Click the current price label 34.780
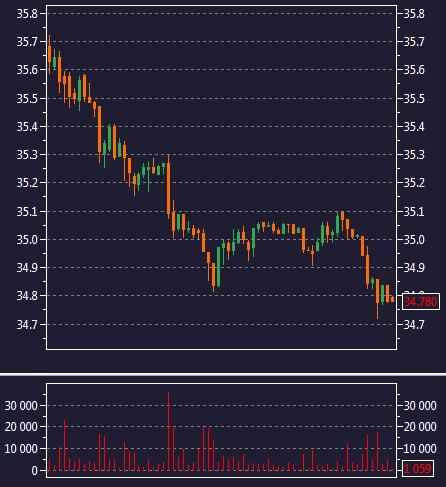This screenshot has height=487, width=446. pyautogui.click(x=421, y=302)
